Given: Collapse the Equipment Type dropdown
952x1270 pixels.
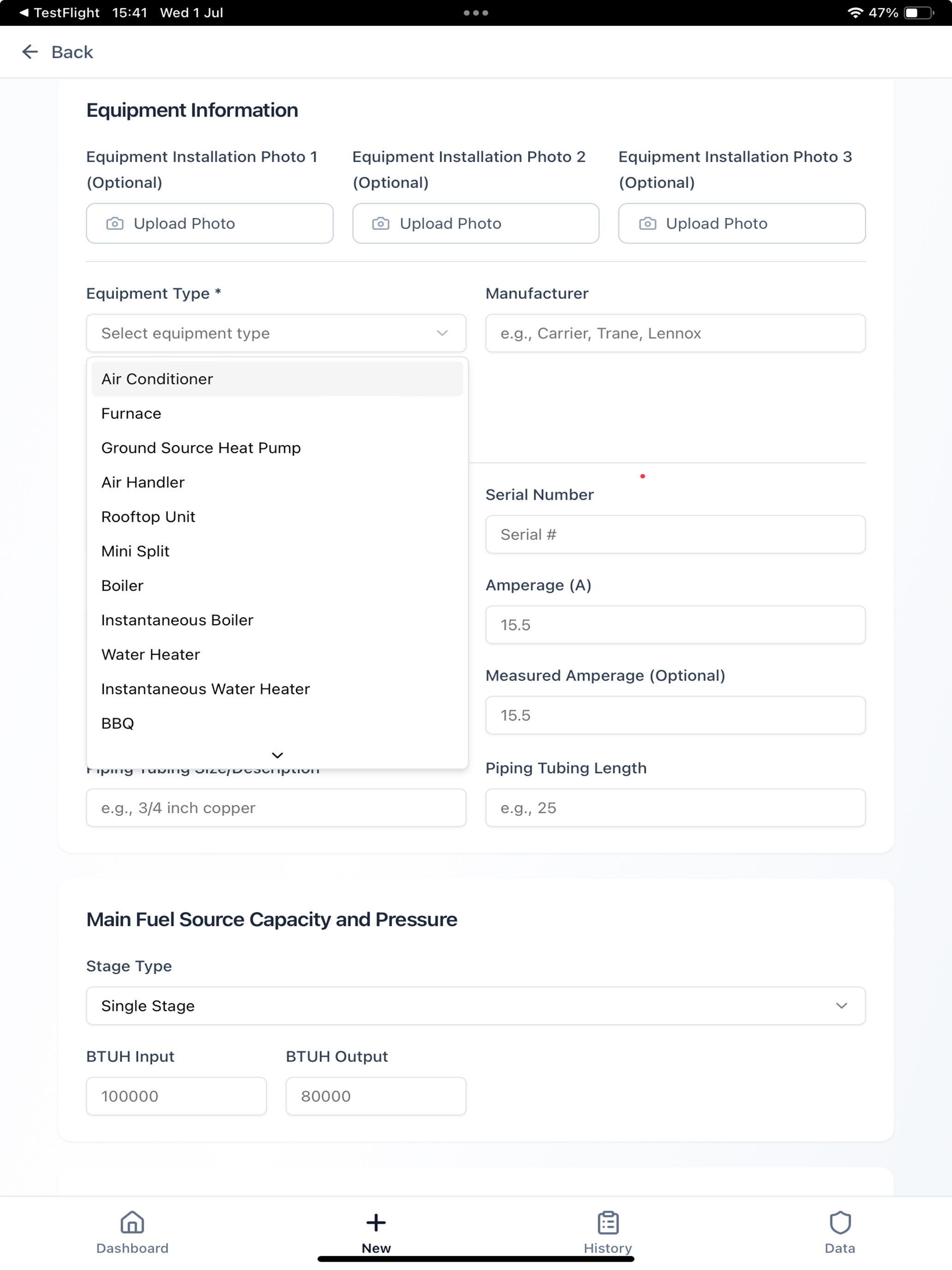Looking at the screenshot, I should (x=276, y=333).
